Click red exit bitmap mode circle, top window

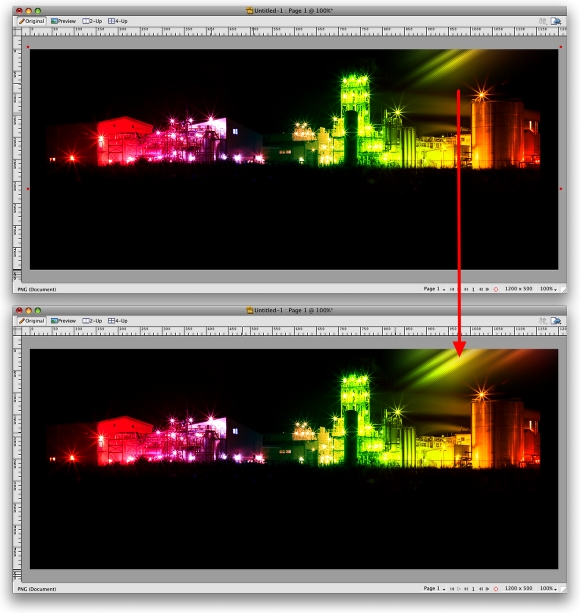point(496,289)
